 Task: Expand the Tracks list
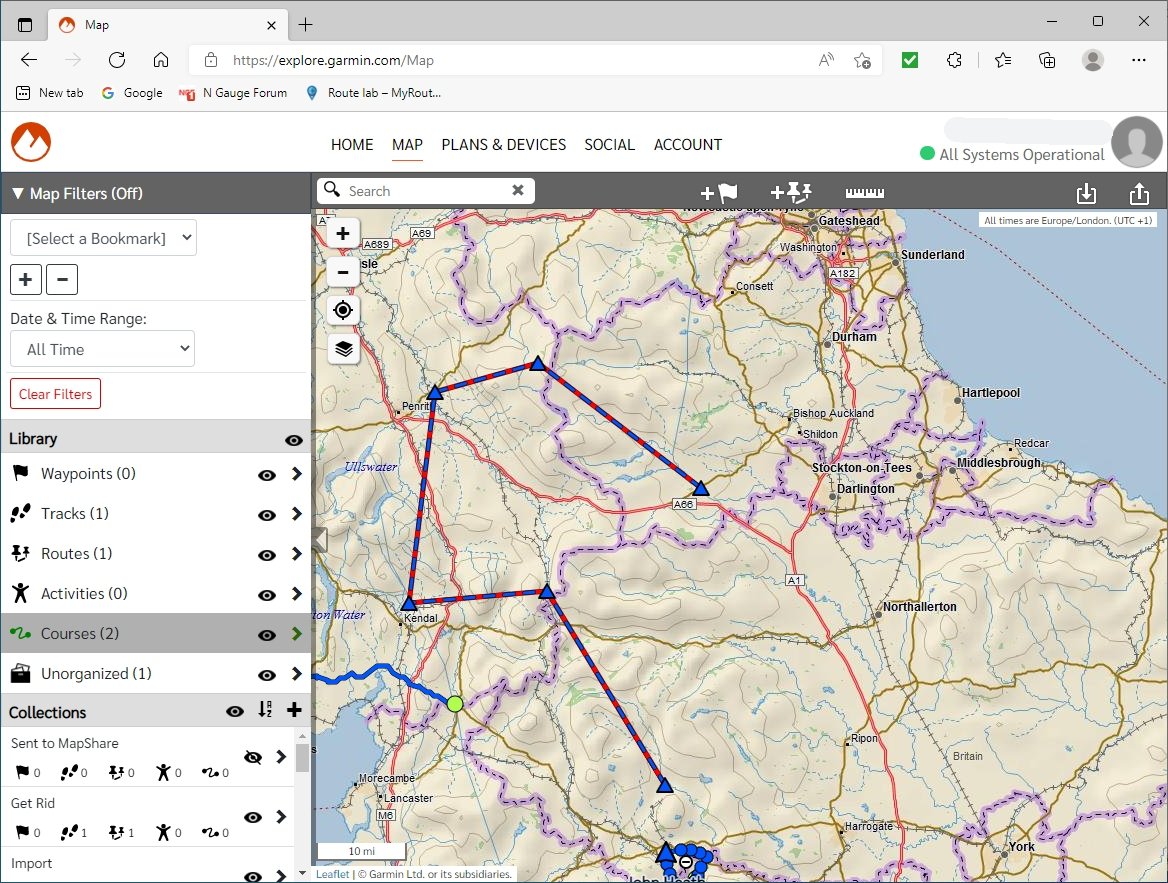297,514
